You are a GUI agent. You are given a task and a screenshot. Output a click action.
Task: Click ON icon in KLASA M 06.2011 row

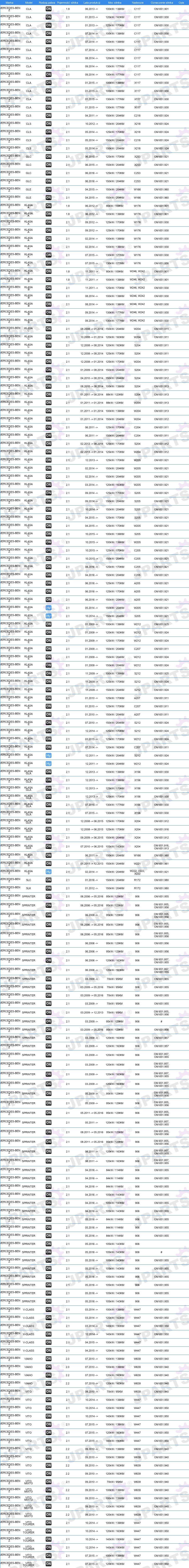pyautogui.click(x=49, y=855)
